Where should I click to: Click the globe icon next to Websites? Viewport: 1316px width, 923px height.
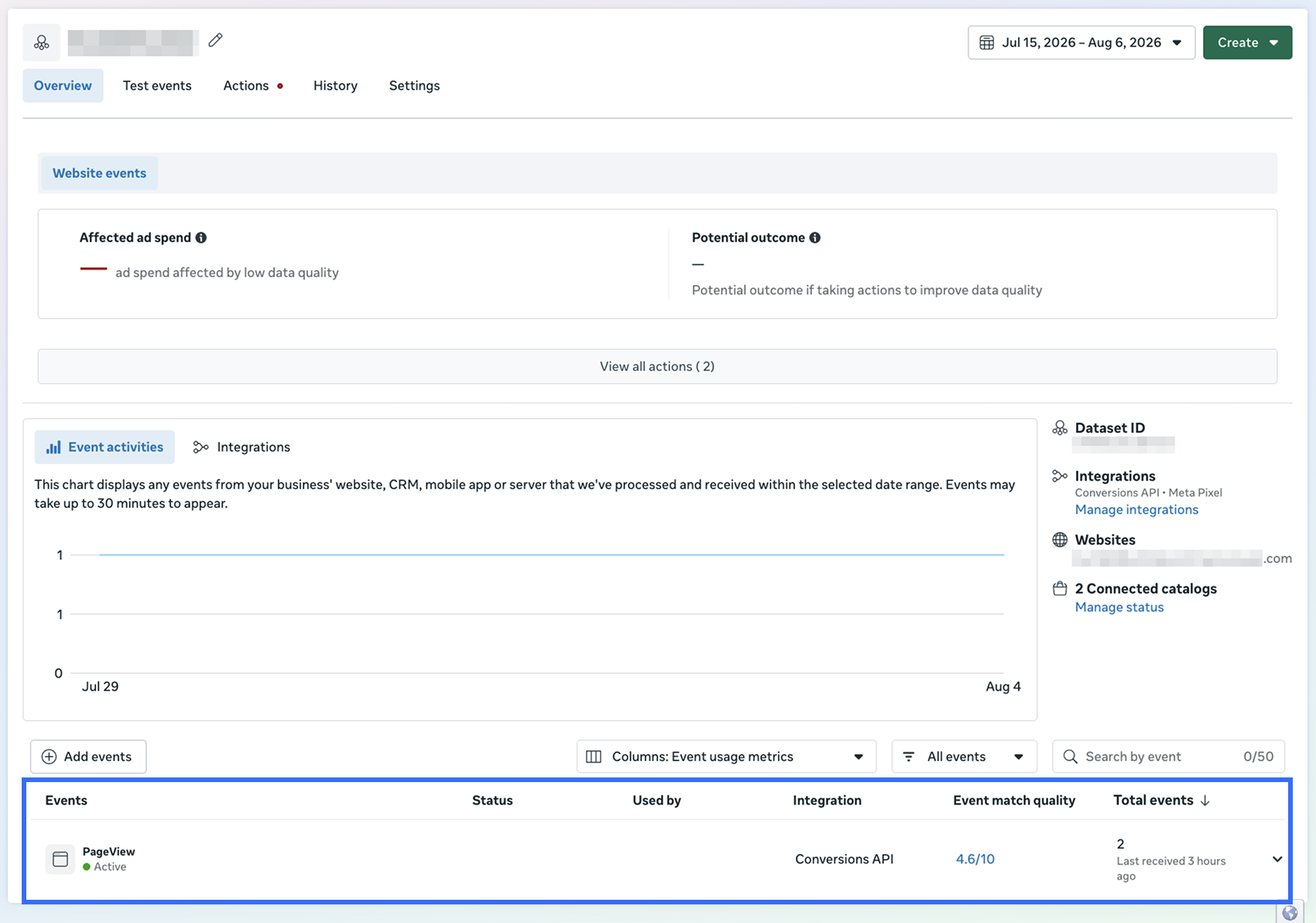coord(1060,540)
